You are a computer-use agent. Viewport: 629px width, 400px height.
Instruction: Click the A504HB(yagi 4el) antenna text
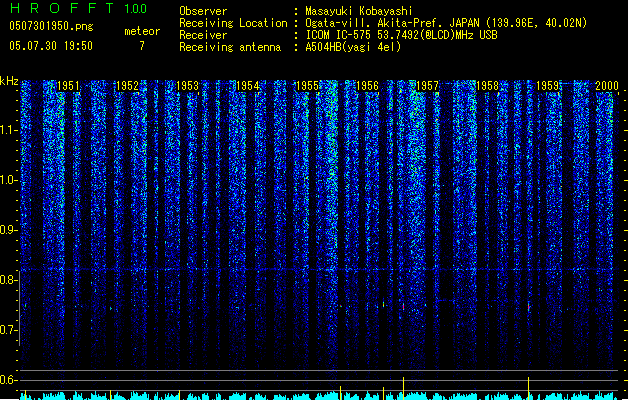pyautogui.click(x=353, y=47)
